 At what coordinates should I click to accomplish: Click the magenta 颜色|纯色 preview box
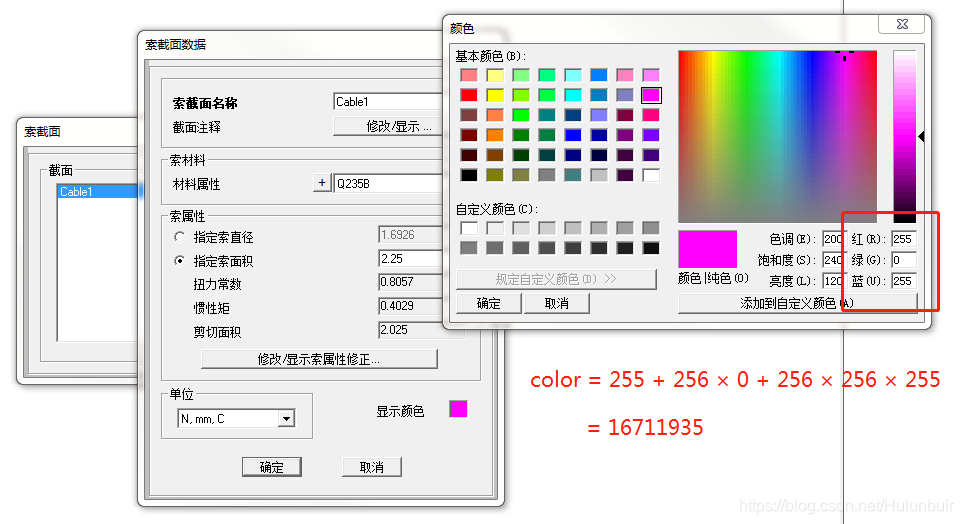pyautogui.click(x=707, y=249)
